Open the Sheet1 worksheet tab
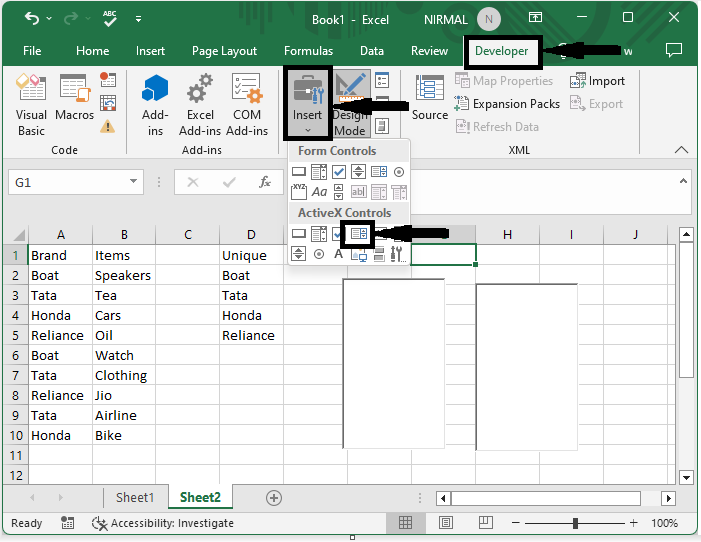701x542 pixels. tap(135, 497)
